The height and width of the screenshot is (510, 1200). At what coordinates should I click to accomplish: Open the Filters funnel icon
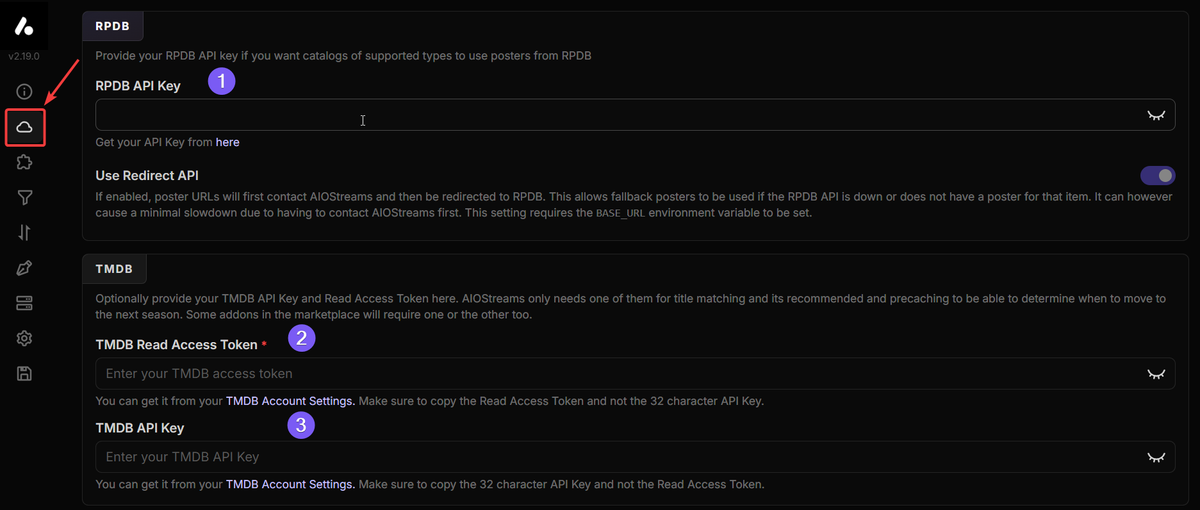(25, 198)
